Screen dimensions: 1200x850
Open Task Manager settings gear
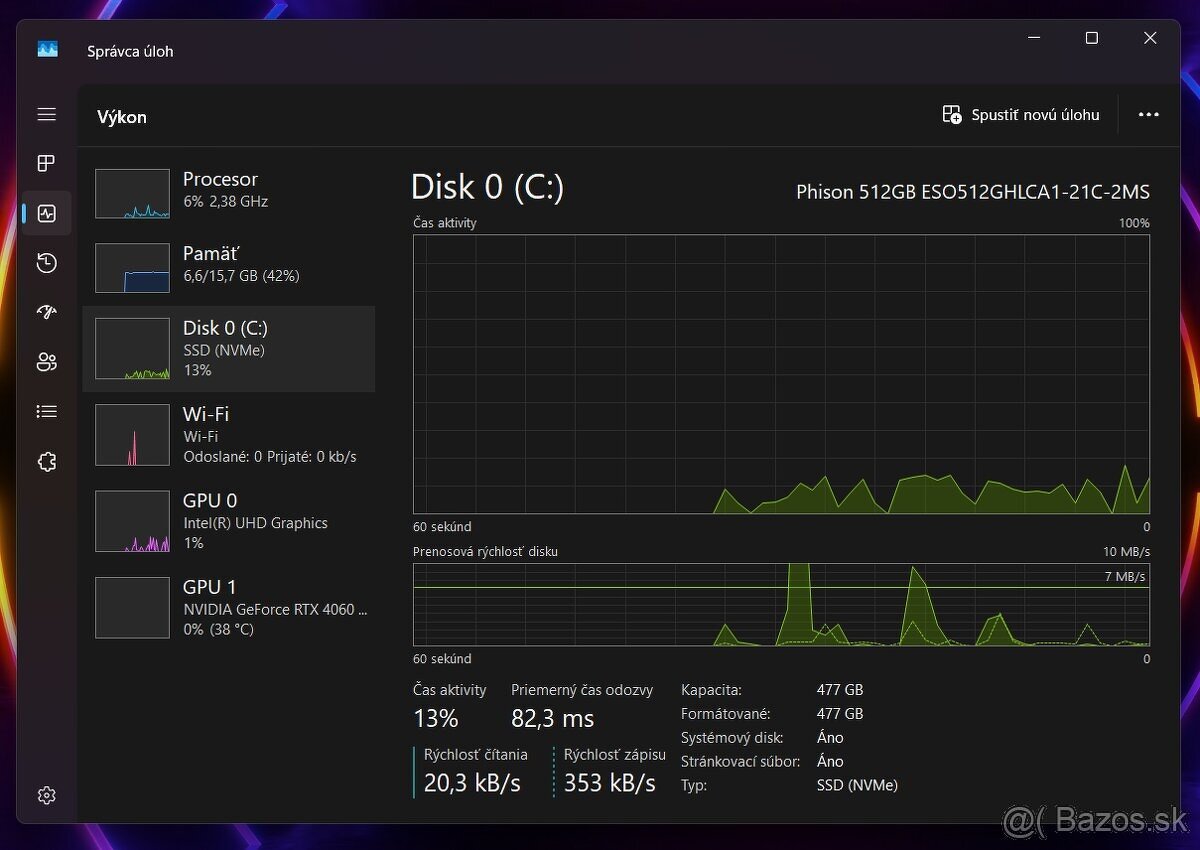(46, 795)
